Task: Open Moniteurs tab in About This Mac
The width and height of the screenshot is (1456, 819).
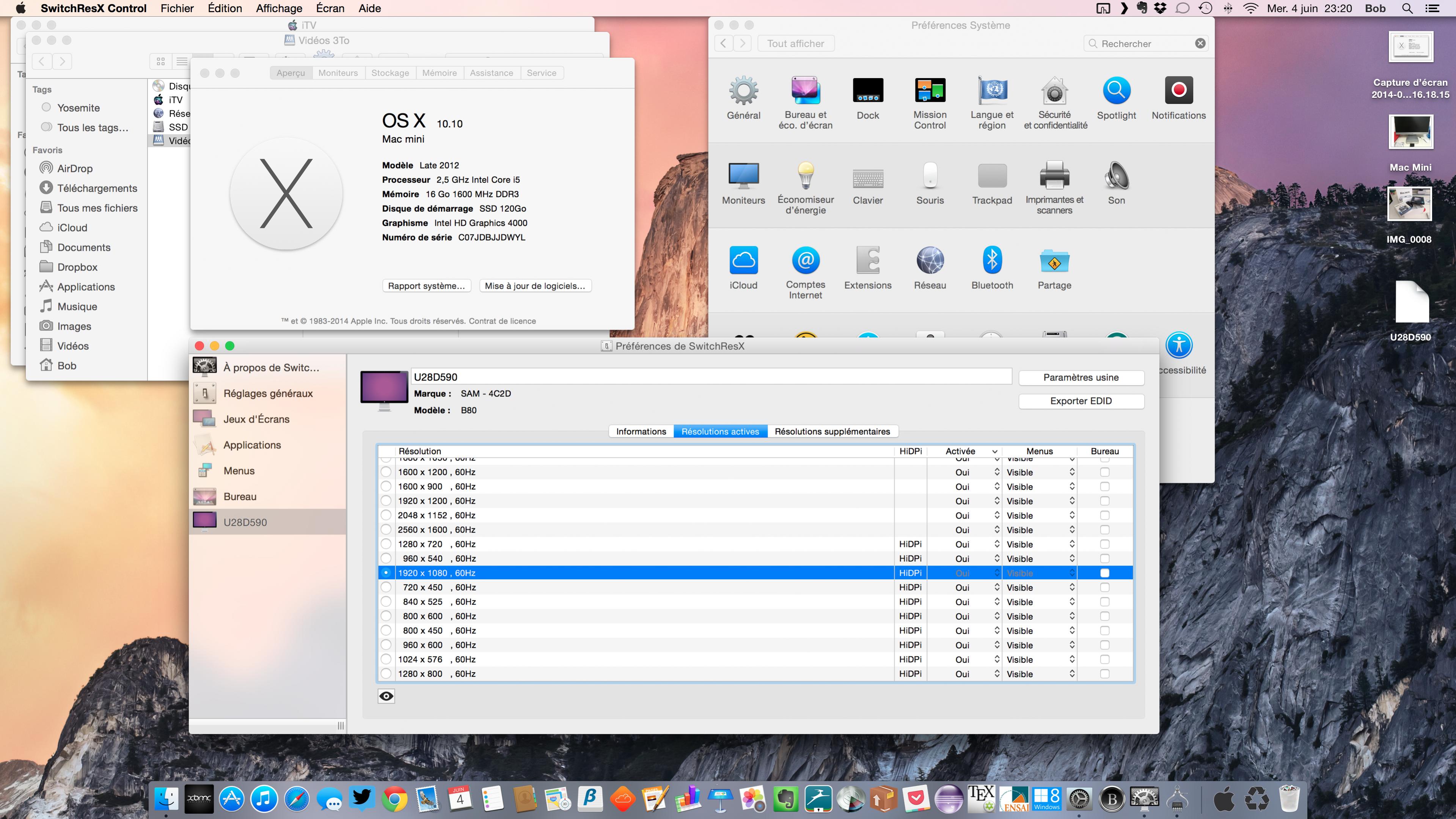Action: coord(338,73)
